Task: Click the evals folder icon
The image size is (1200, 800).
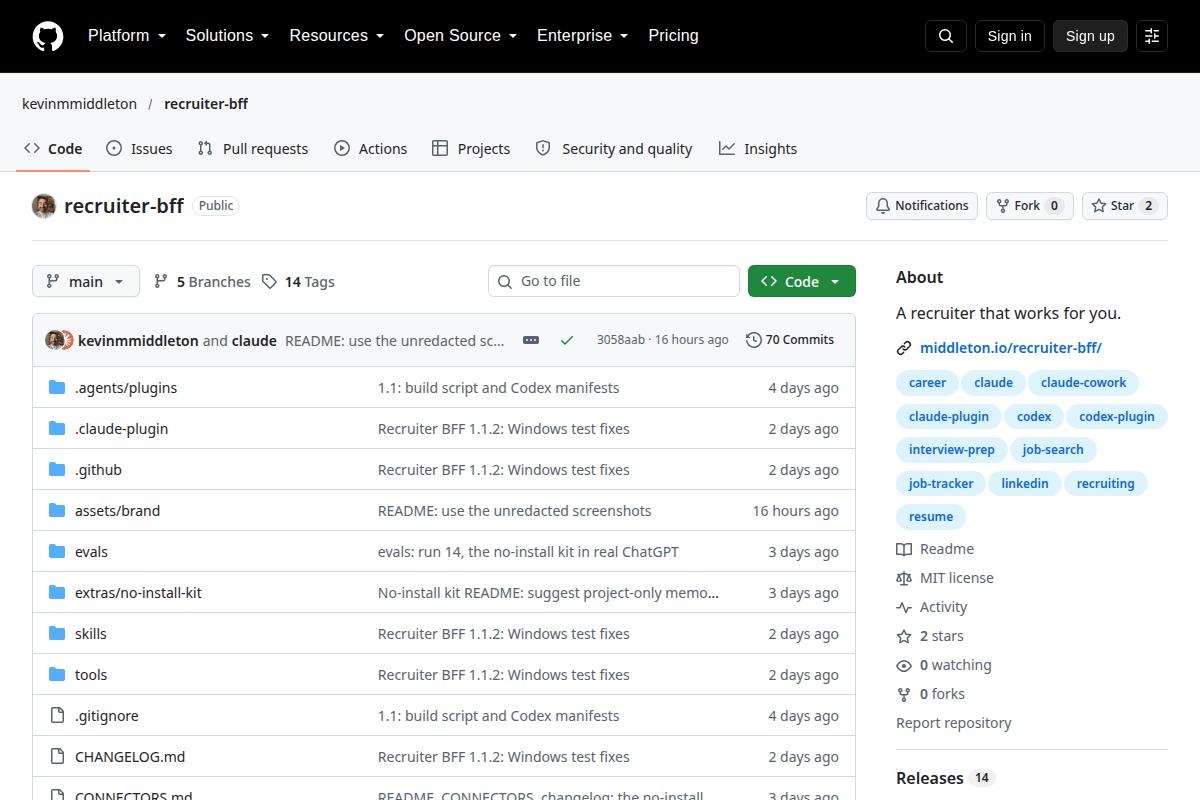Action: (x=57, y=552)
